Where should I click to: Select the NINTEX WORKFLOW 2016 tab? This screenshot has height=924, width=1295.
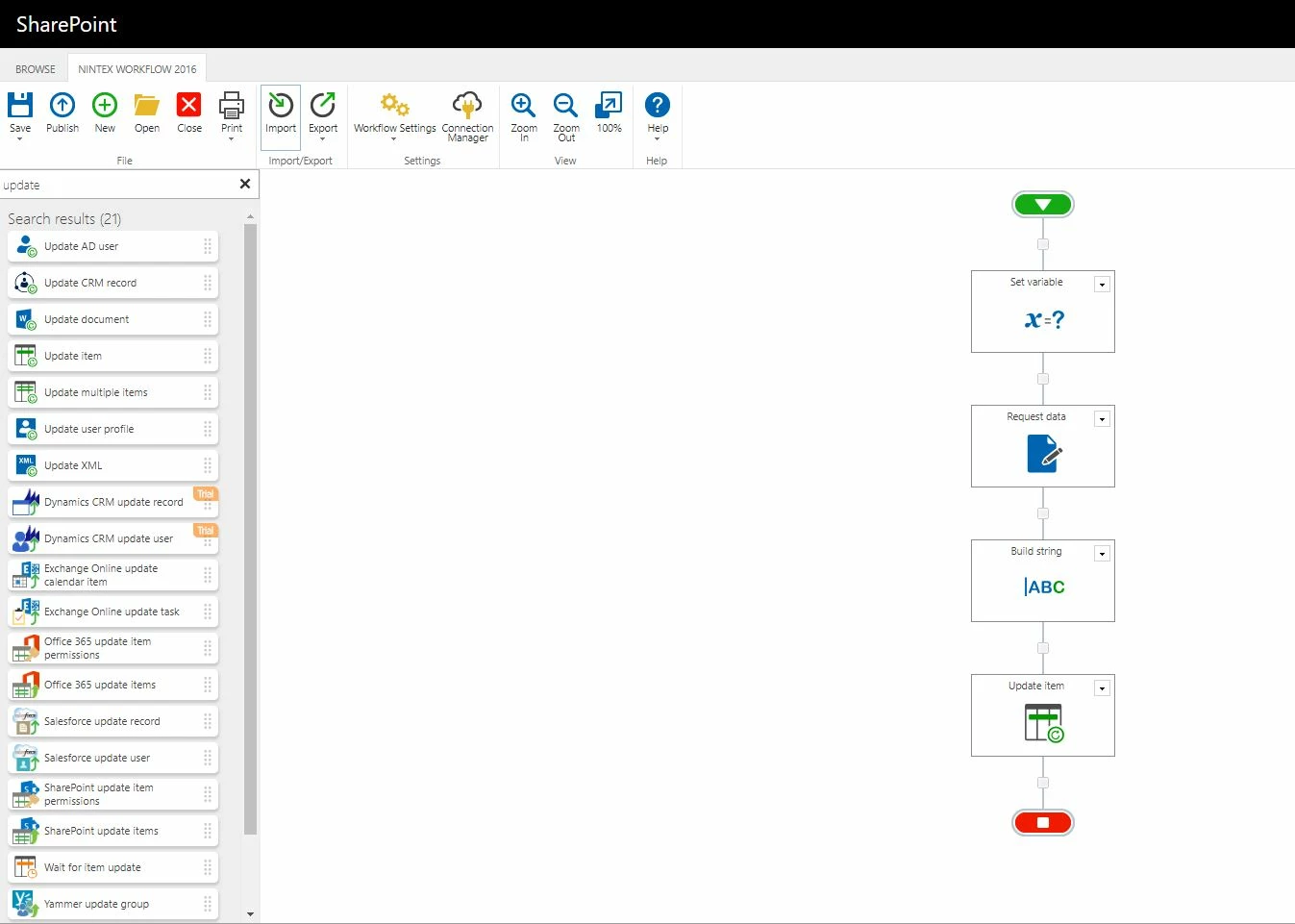coord(137,69)
